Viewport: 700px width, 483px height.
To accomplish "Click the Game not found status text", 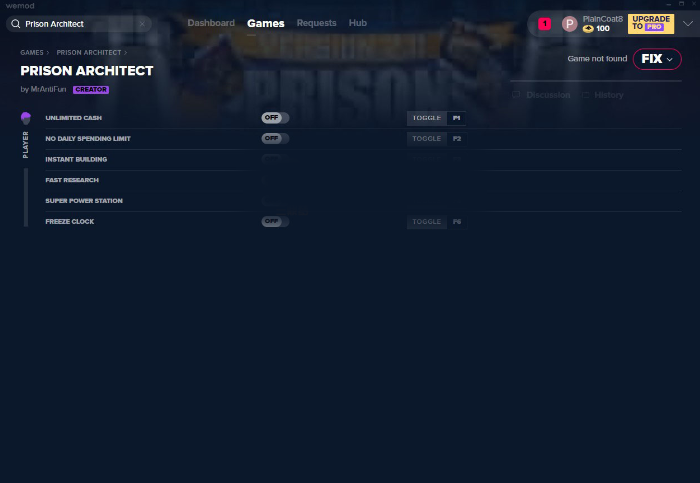I will point(597,58).
